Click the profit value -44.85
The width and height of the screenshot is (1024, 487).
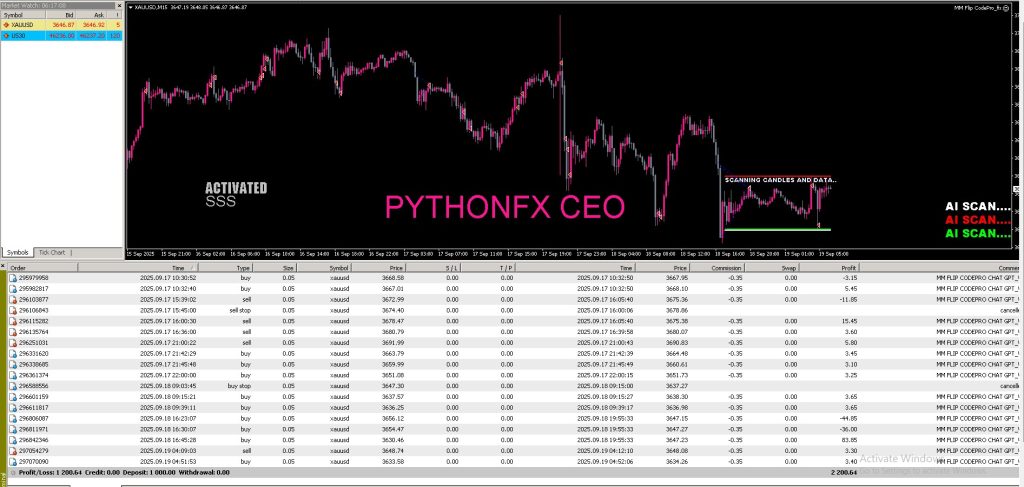pyautogui.click(x=847, y=418)
